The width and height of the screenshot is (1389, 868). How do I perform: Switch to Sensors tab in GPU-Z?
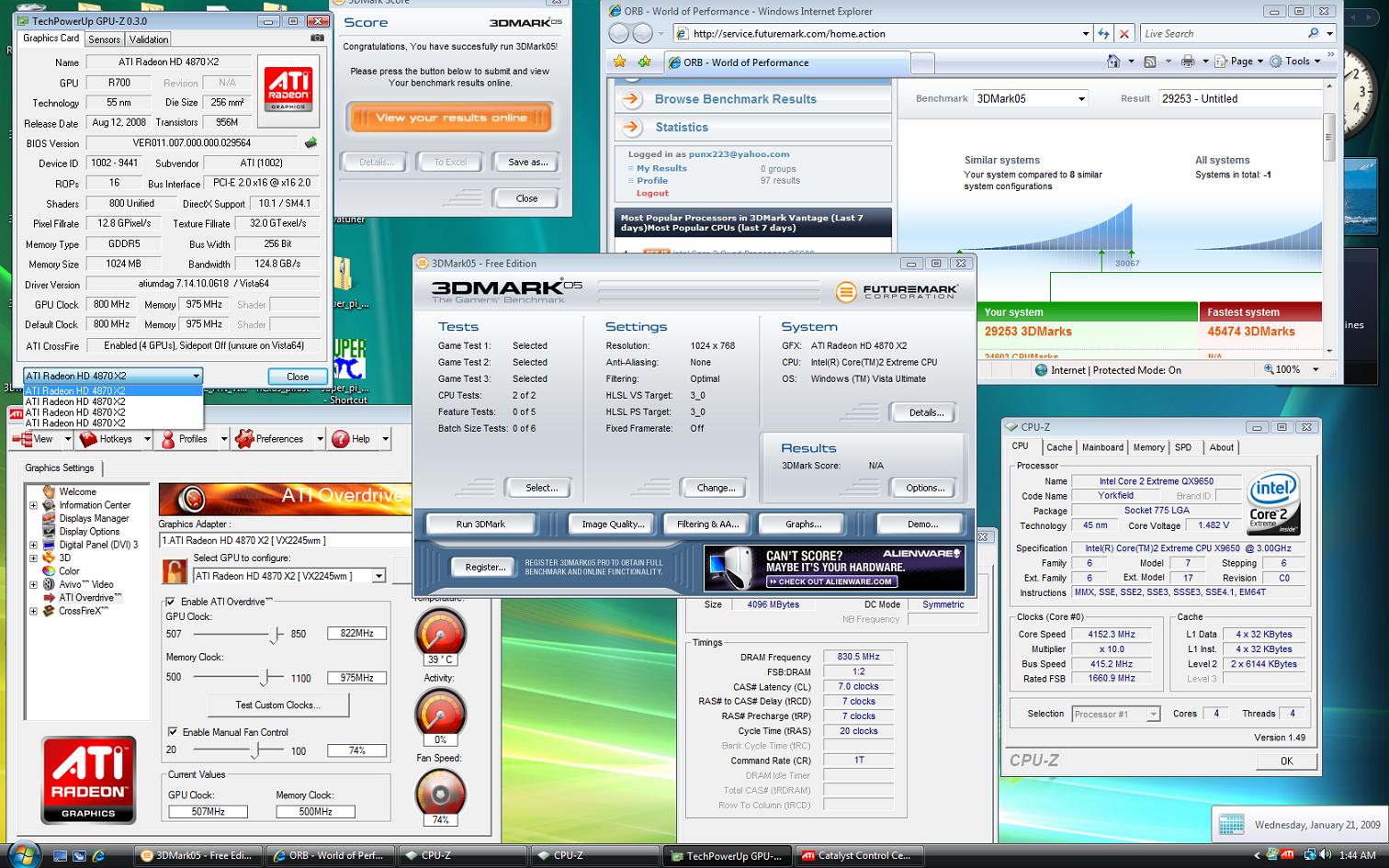pos(104,39)
